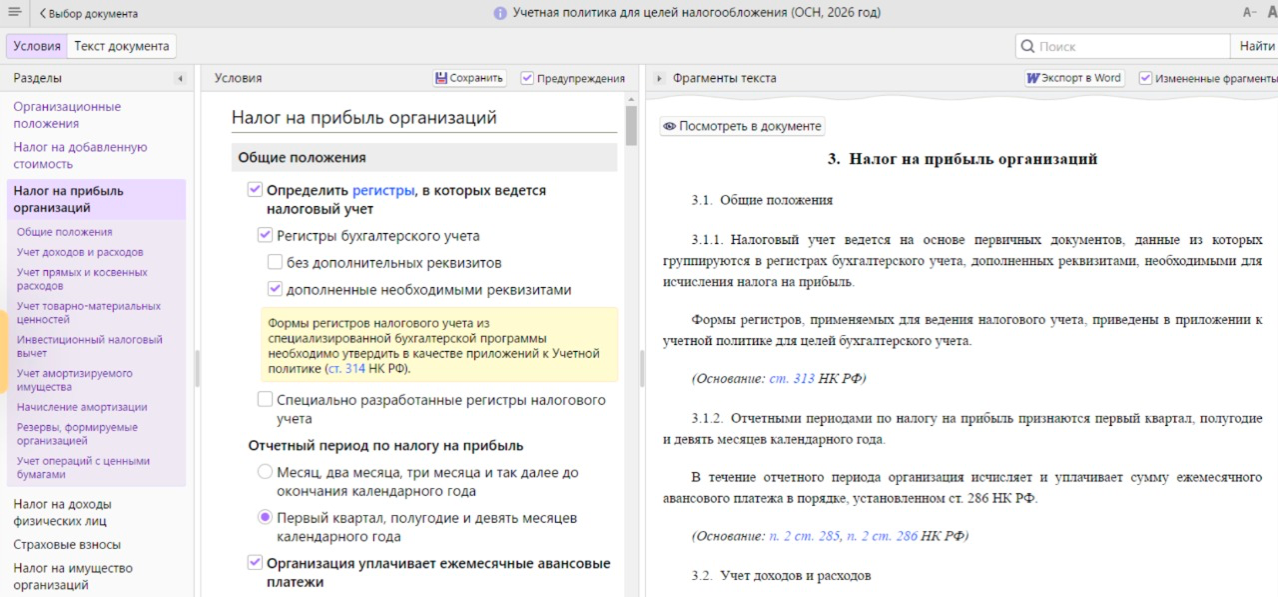
Task: Click the info icon beside document title
Action: tap(500, 14)
